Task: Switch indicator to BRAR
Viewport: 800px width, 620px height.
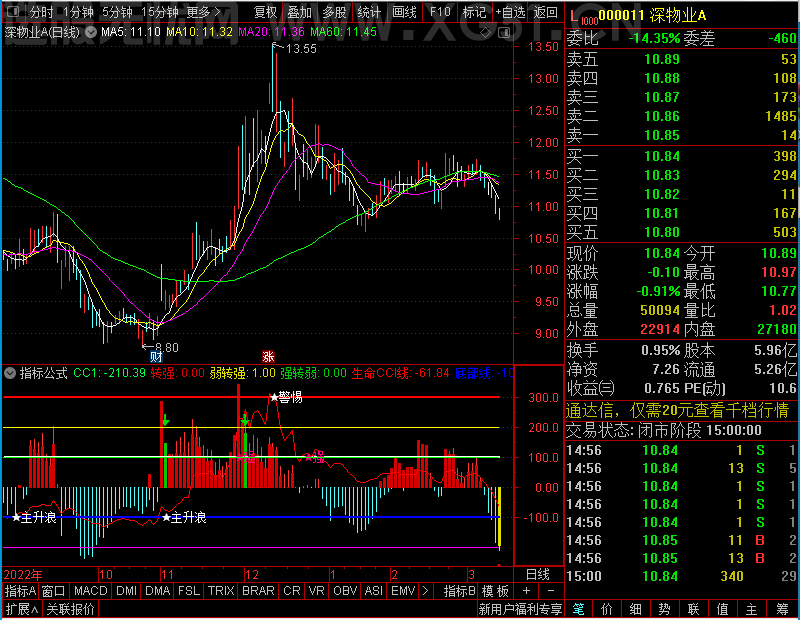Action: [x=258, y=591]
